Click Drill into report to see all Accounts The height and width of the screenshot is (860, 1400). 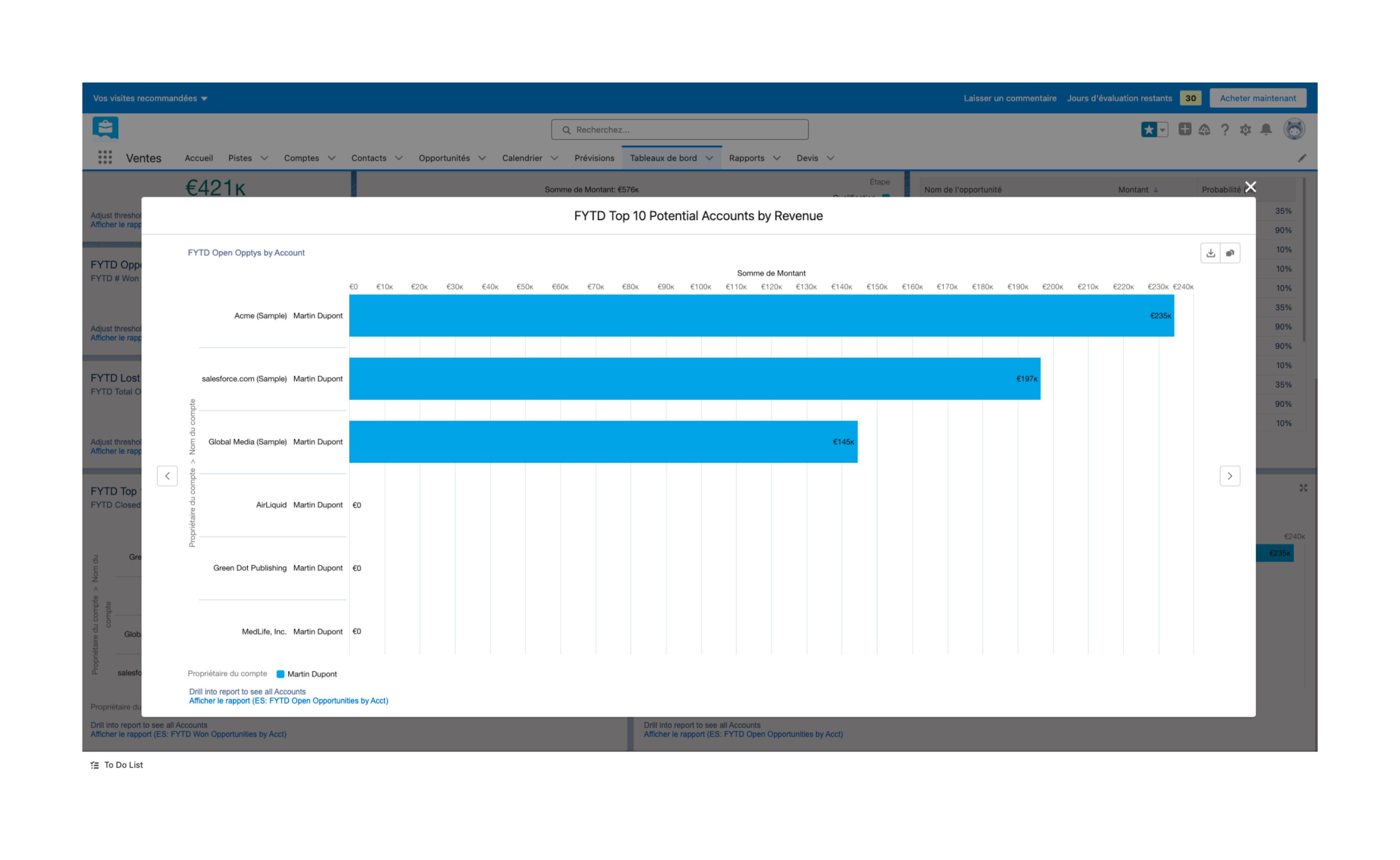click(x=247, y=692)
